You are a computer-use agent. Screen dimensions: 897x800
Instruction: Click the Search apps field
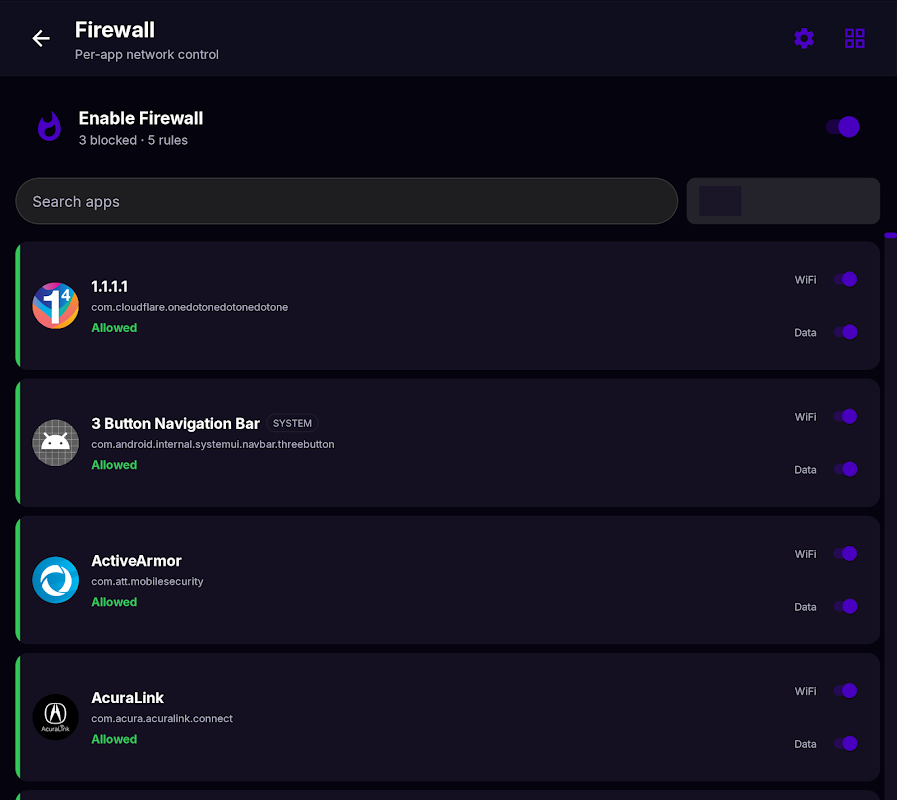pos(347,201)
